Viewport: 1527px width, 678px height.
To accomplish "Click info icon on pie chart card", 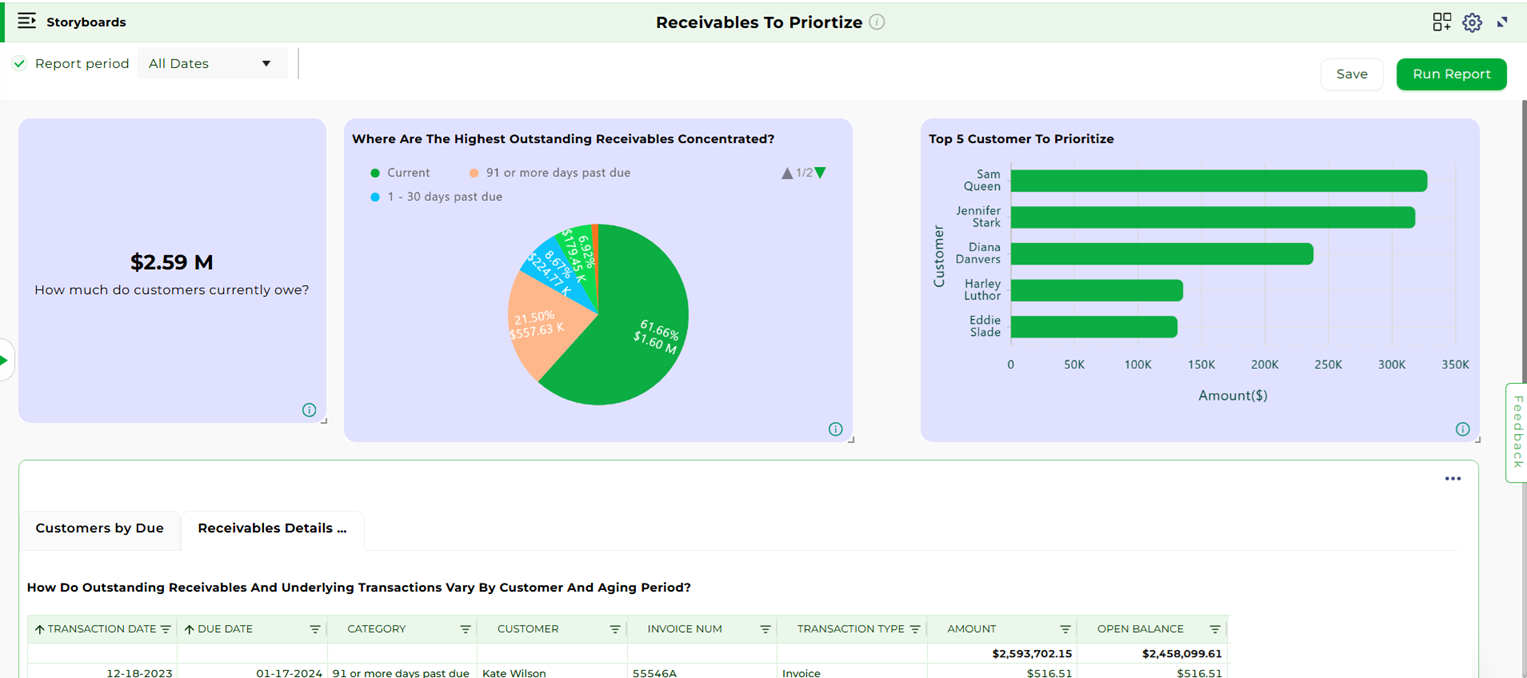I will 835,429.
